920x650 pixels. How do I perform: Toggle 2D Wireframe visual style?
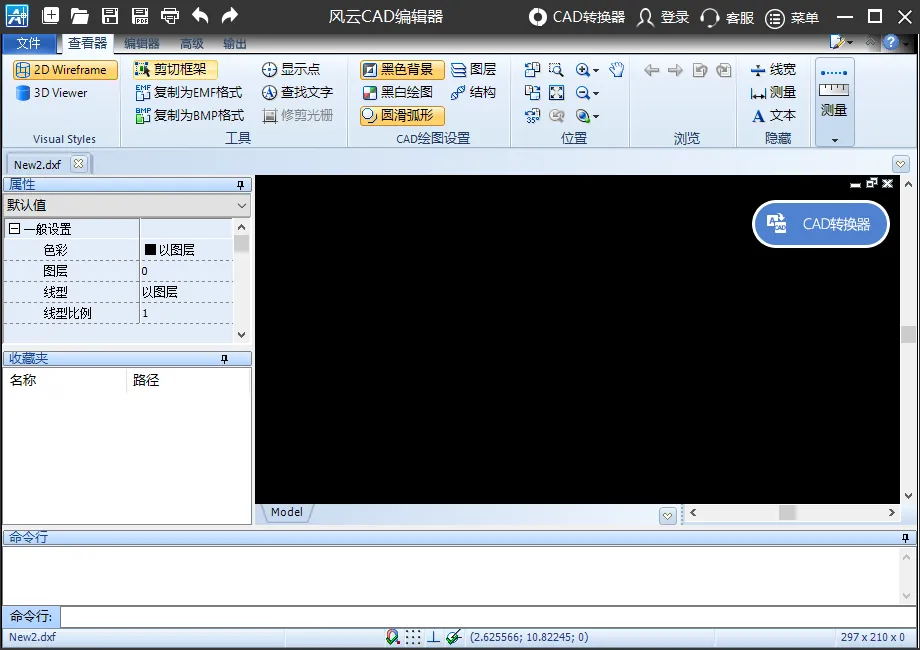click(x=65, y=70)
